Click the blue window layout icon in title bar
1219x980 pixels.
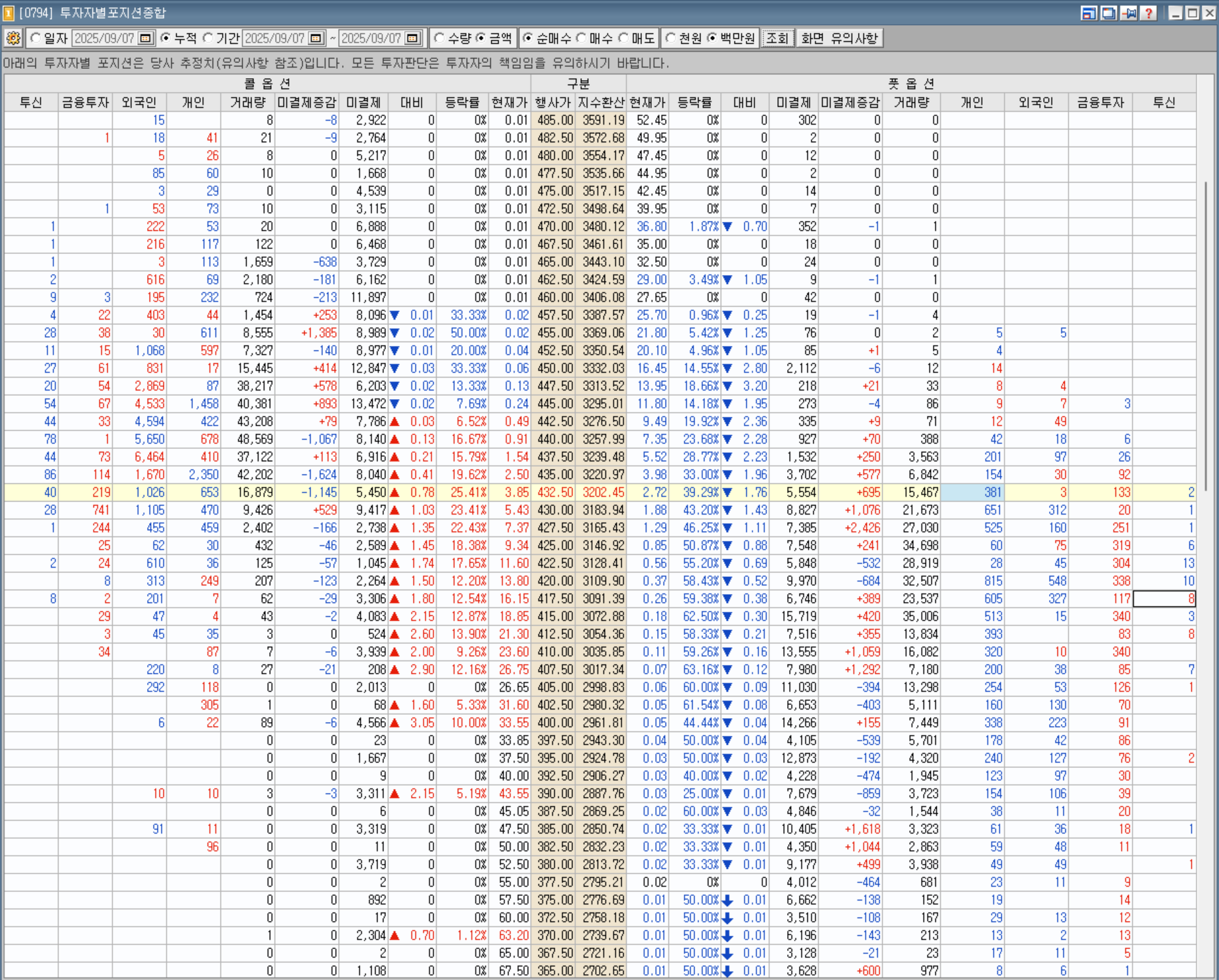click(1089, 13)
